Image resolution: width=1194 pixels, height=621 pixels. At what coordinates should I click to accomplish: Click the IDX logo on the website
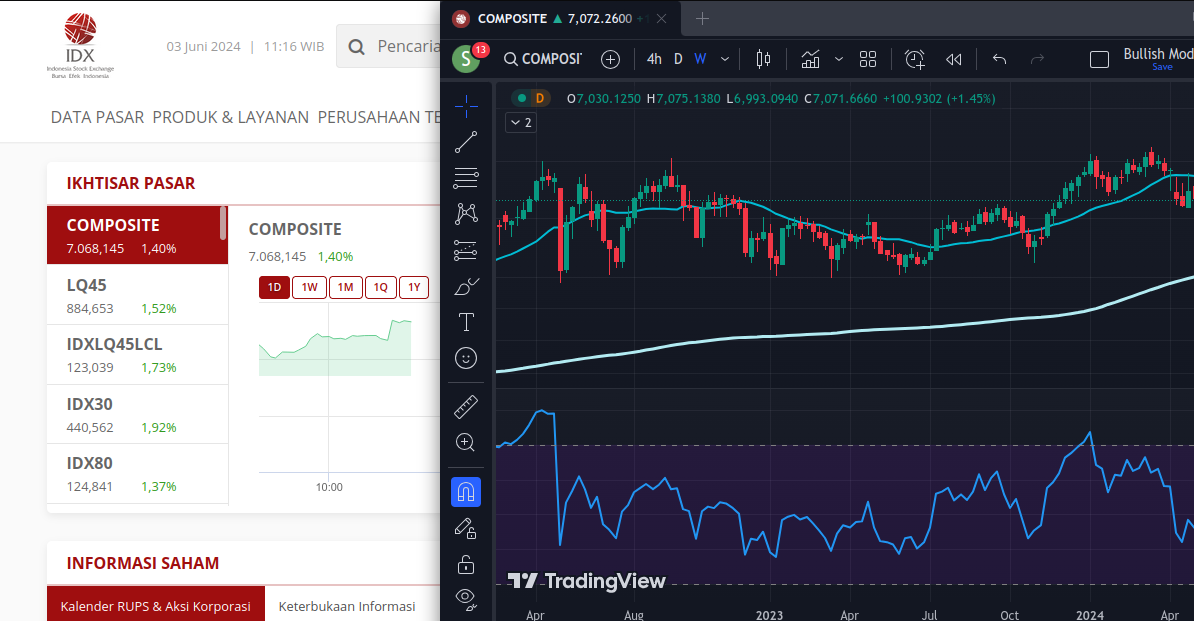[x=80, y=46]
